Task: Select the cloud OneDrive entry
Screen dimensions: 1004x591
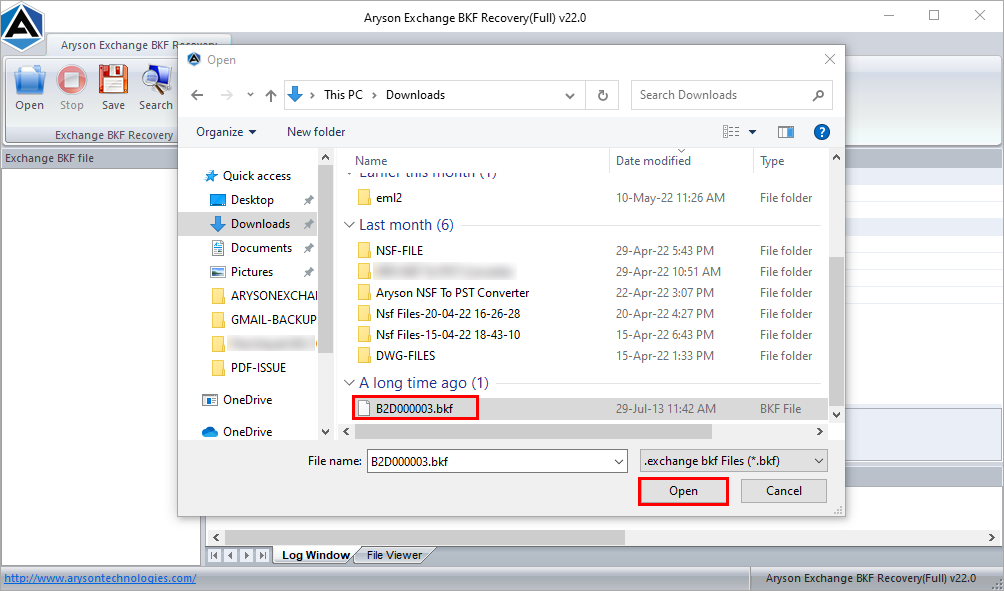Action: (x=237, y=432)
